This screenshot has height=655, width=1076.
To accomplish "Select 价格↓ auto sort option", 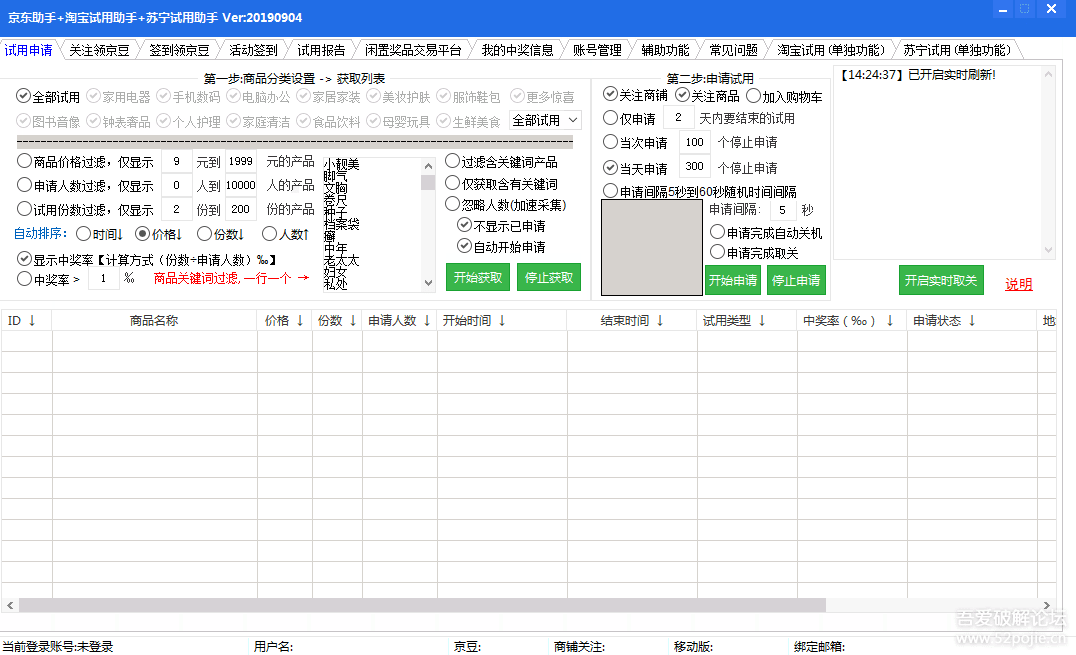I will point(159,234).
